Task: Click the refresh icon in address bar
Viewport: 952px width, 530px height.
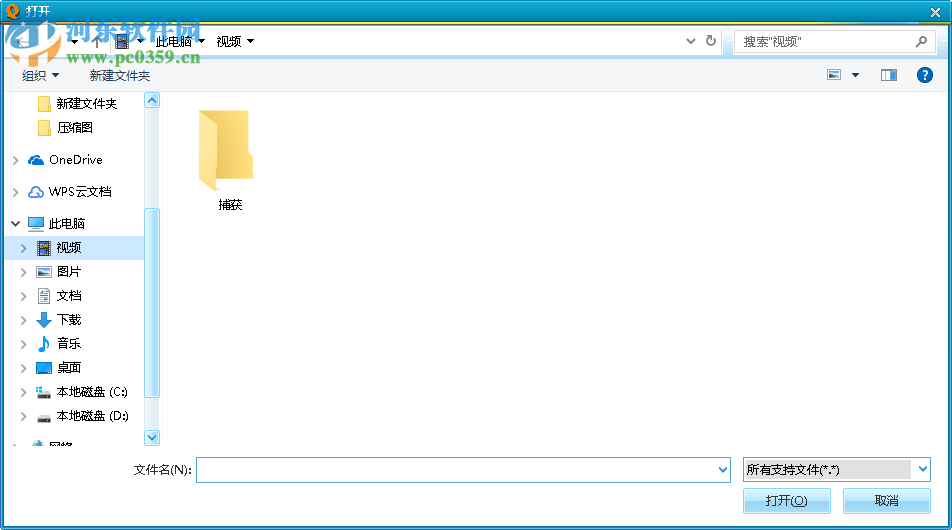Action: click(710, 41)
